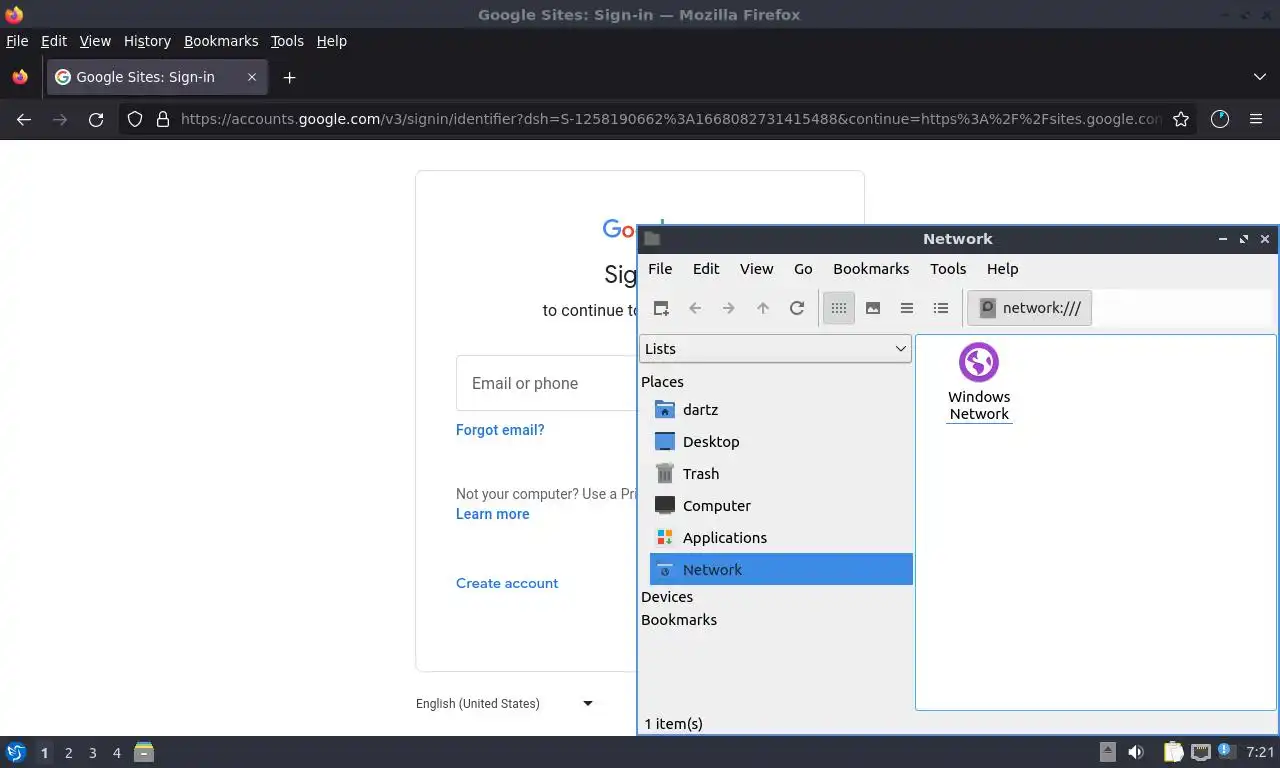The width and height of the screenshot is (1280, 768).
Task: Click the Firefox toolbar extension icon beside the menu
Action: coord(1219,119)
